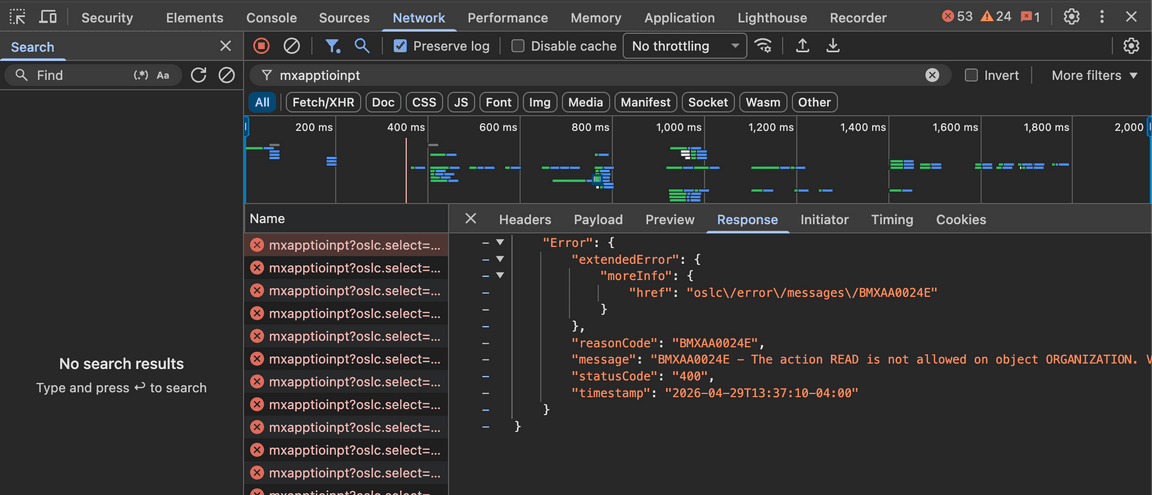Screen dimensions: 1152x495
Task: Activate the inspect element picker icon
Action: pos(18,17)
